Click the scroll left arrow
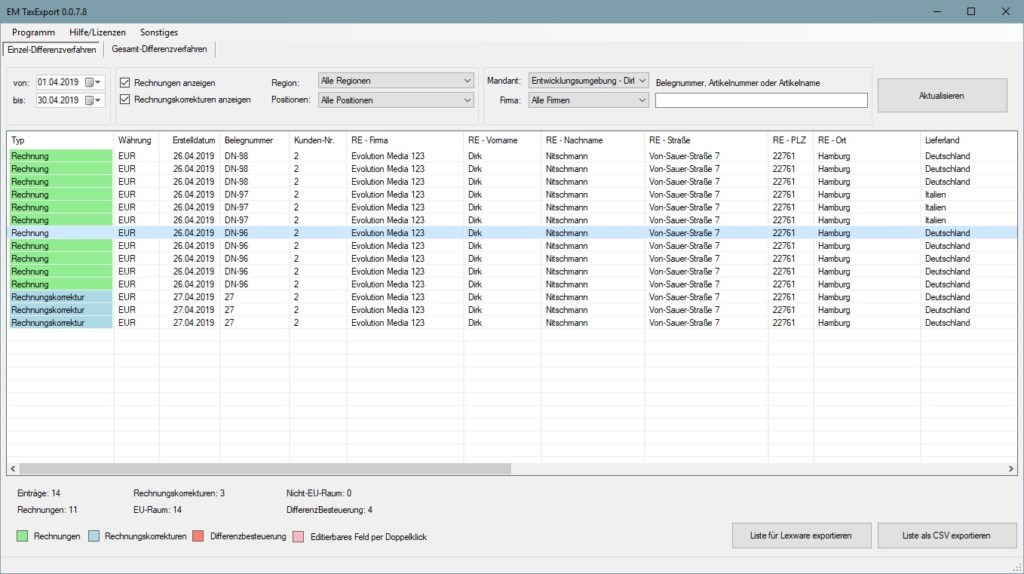The width and height of the screenshot is (1024, 574). pyautogui.click(x=13, y=469)
